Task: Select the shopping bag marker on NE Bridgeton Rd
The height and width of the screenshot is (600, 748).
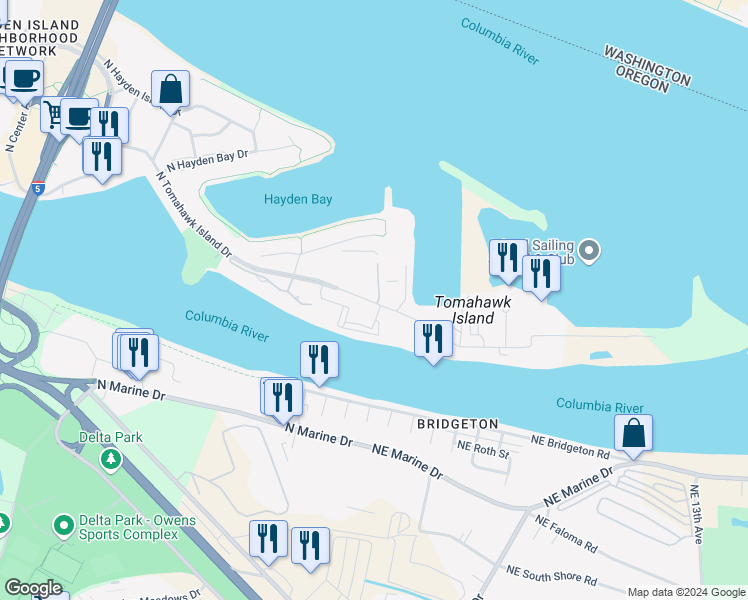Action: (633, 436)
